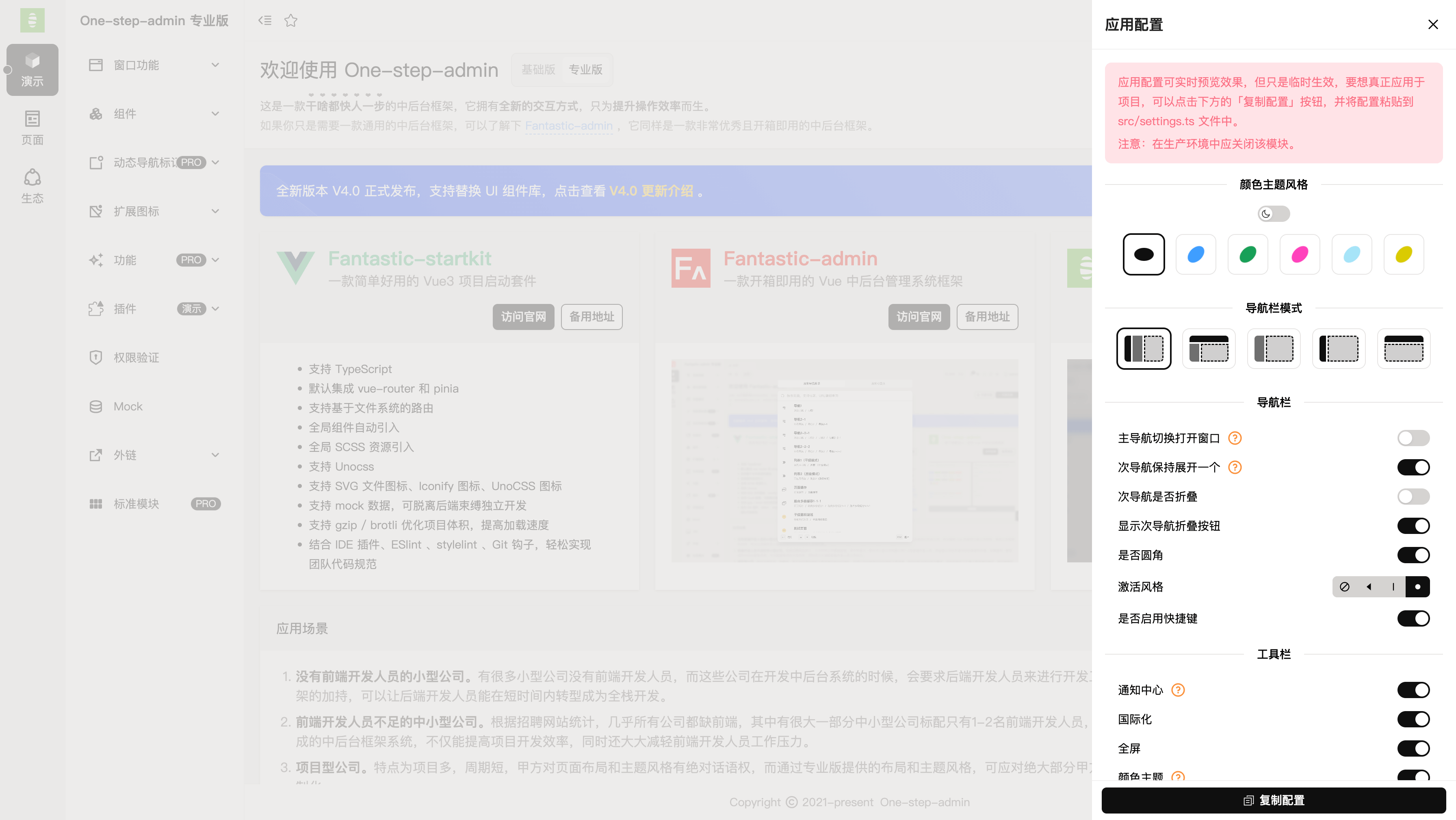Image resolution: width=1456 pixels, height=820 pixels.
Task: Select the header-only navigation mode icon
Action: (x=1404, y=348)
